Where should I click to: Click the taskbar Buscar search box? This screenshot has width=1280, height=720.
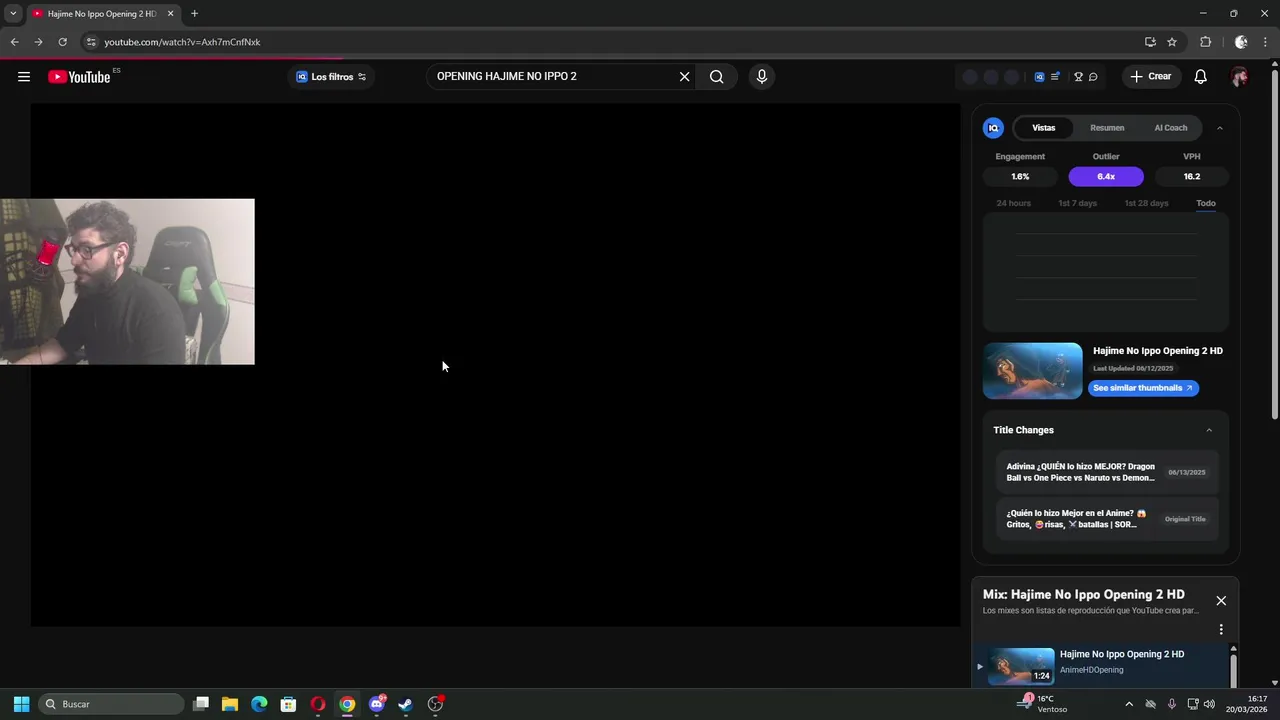(x=111, y=704)
